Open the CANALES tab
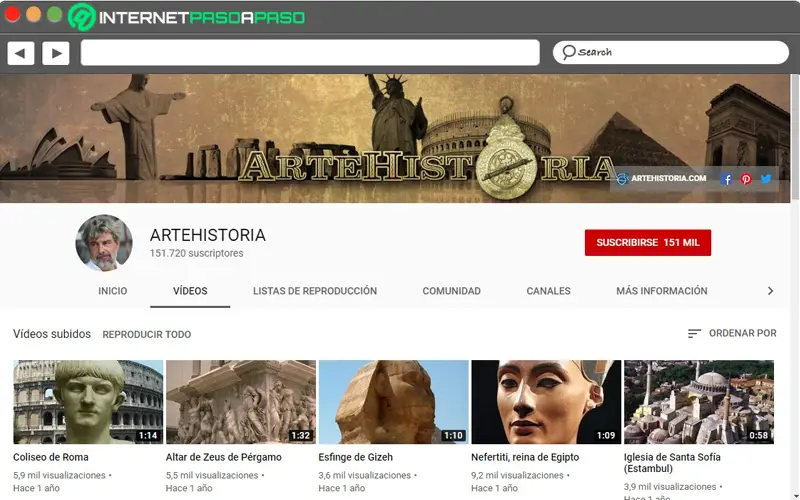Image resolution: width=800 pixels, height=500 pixels. tap(548, 291)
